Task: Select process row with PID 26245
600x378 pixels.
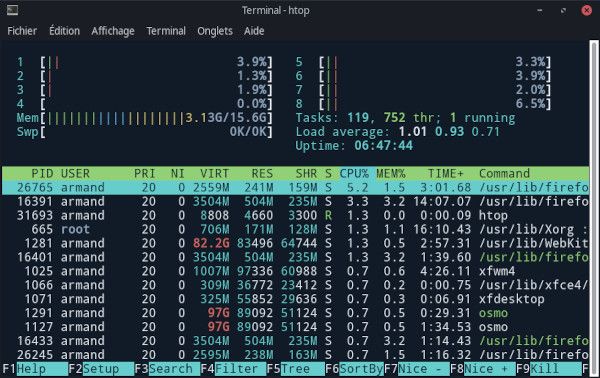Action: [x=295, y=355]
